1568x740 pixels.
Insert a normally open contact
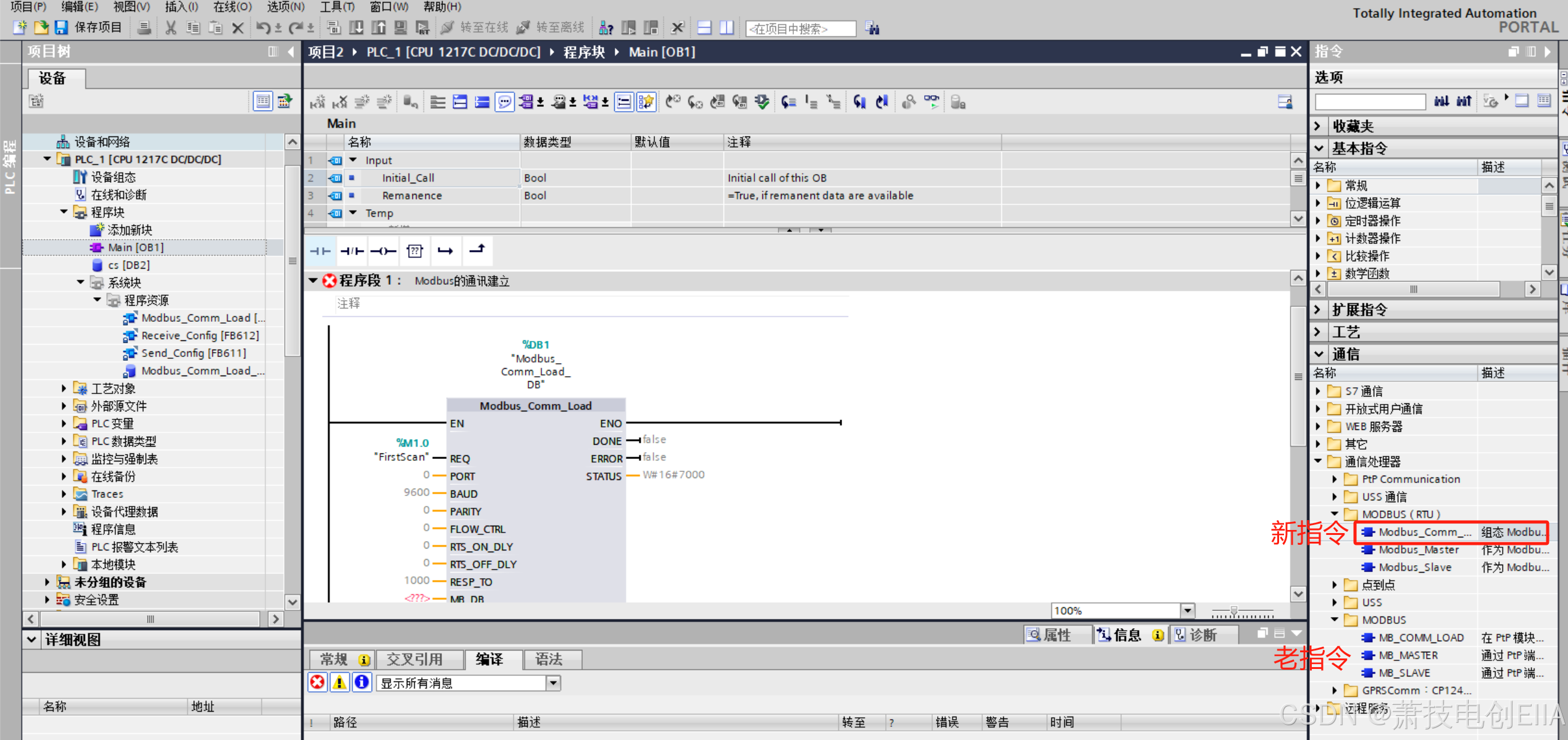320,251
